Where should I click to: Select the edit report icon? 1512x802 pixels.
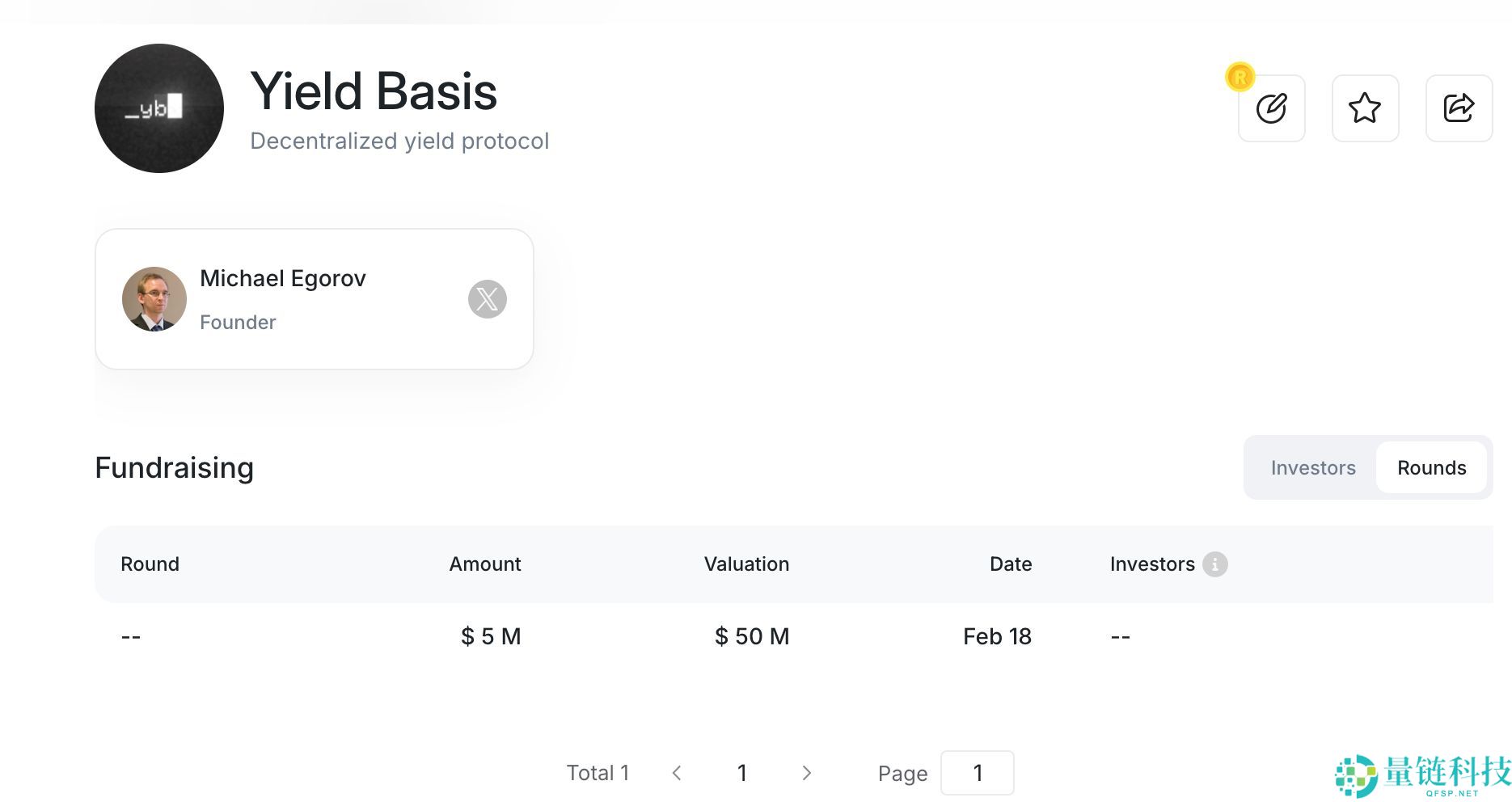[x=1271, y=108]
